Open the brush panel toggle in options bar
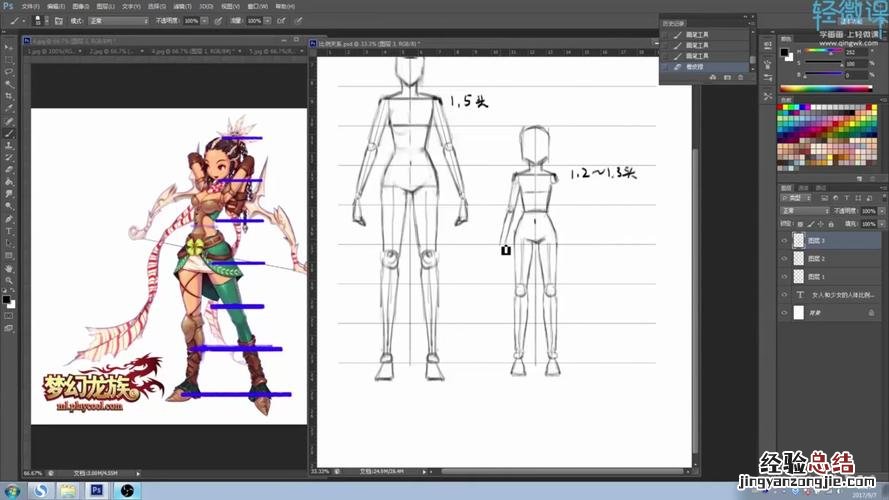This screenshot has width=889, height=500. tap(58, 20)
